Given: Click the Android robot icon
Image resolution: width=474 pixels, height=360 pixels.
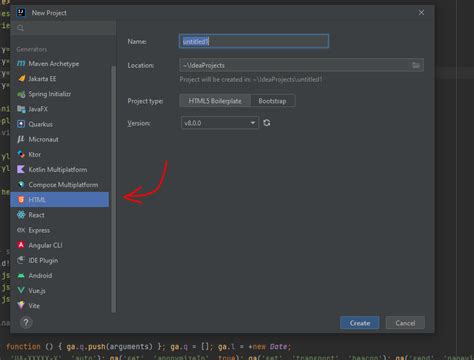Looking at the screenshot, I should tap(21, 275).
